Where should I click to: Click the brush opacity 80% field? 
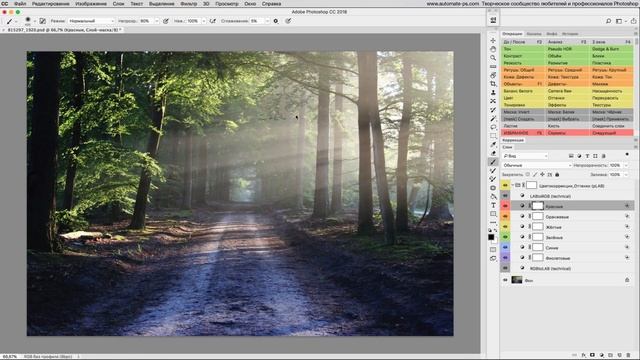pos(146,21)
